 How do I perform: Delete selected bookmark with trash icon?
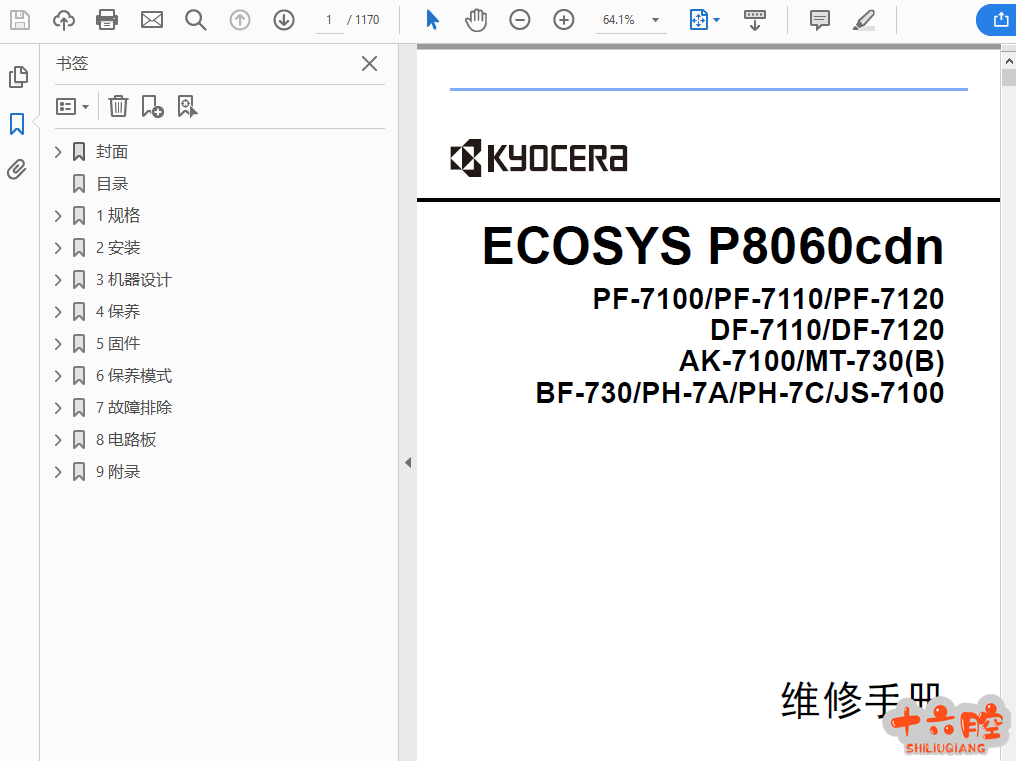[118, 106]
